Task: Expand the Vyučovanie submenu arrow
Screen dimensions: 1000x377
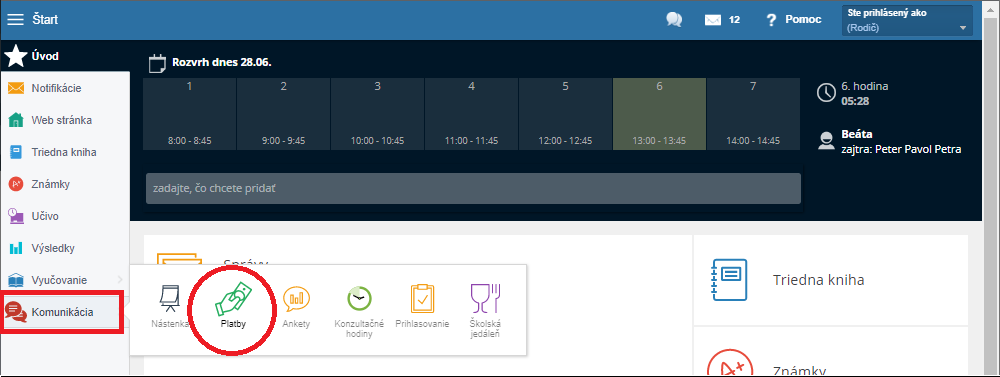Action: pyautogui.click(x=121, y=280)
